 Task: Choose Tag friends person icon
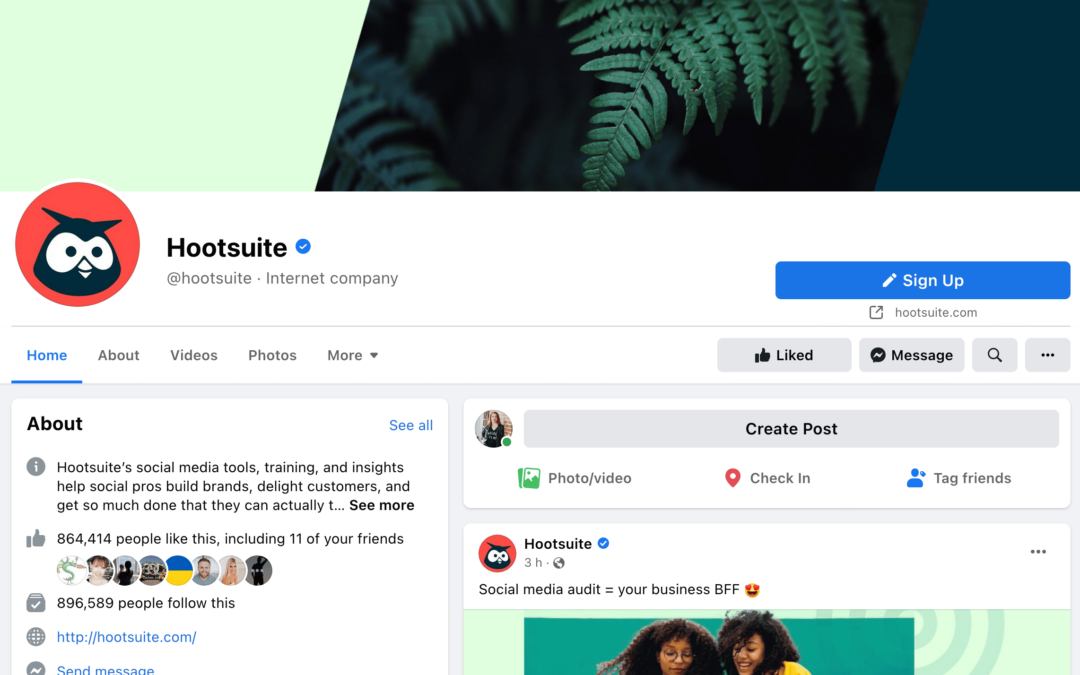tap(915, 478)
